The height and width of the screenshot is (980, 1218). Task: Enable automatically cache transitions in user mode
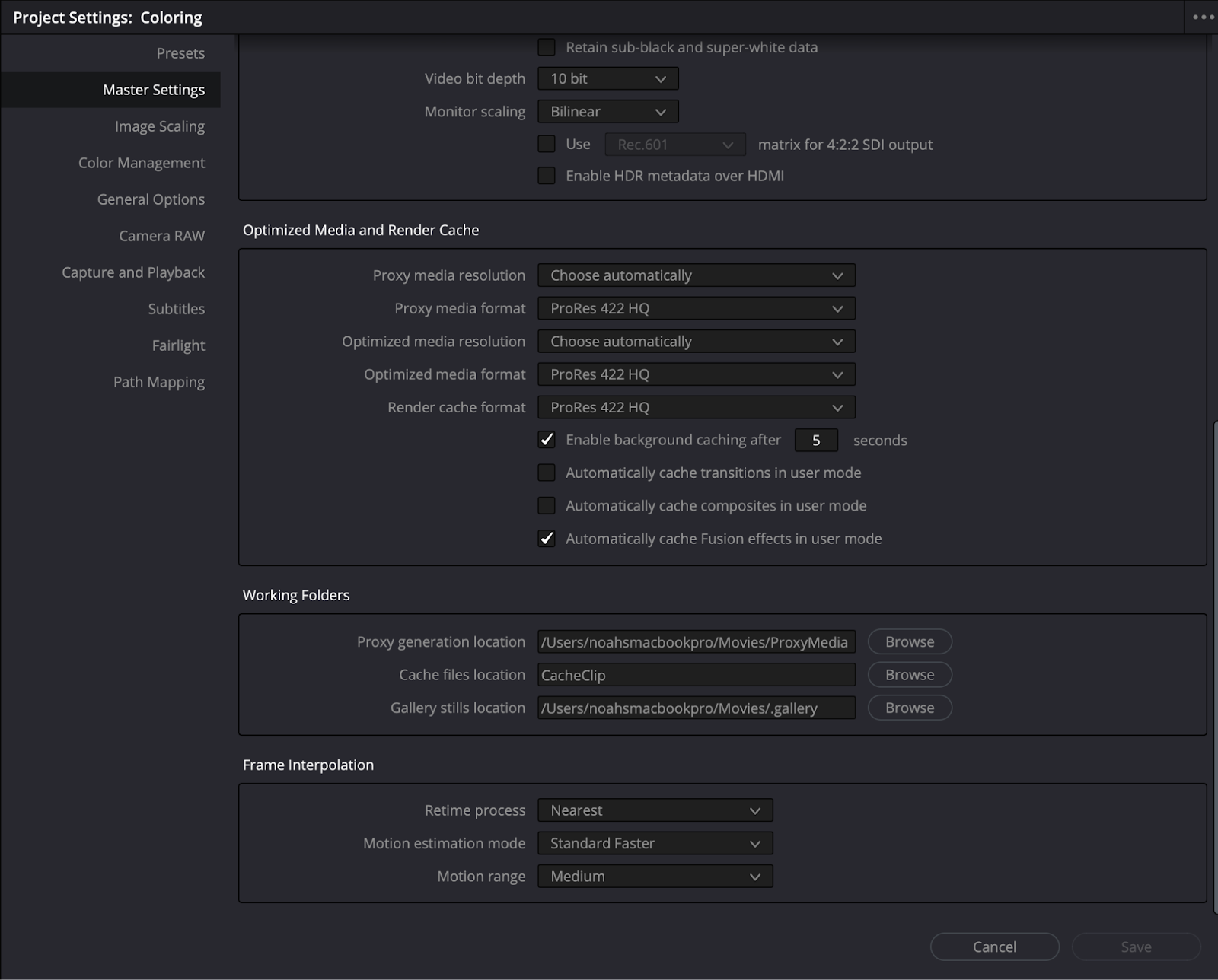coord(547,473)
